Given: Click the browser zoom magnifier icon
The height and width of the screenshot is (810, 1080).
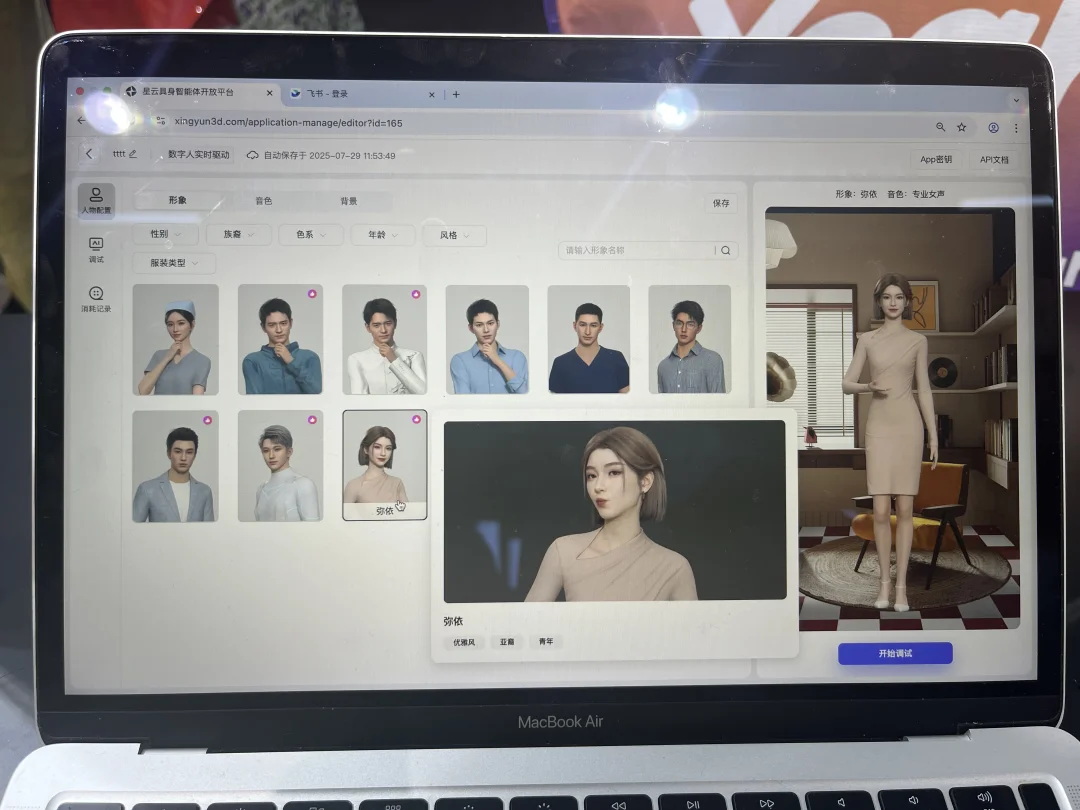Looking at the screenshot, I should click(940, 127).
